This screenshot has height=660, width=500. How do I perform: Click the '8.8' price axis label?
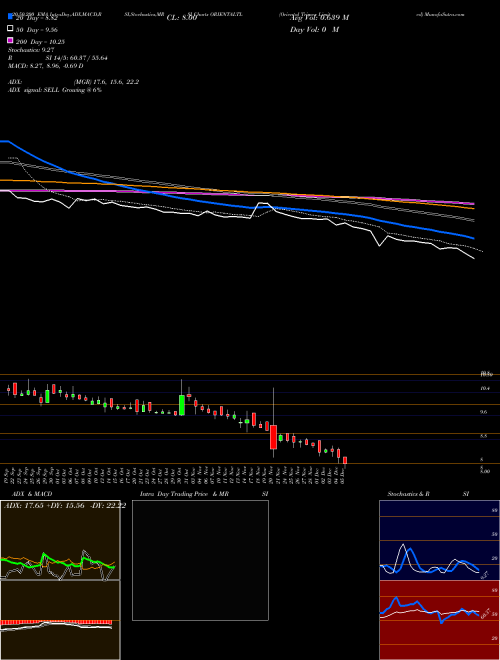[483, 436]
